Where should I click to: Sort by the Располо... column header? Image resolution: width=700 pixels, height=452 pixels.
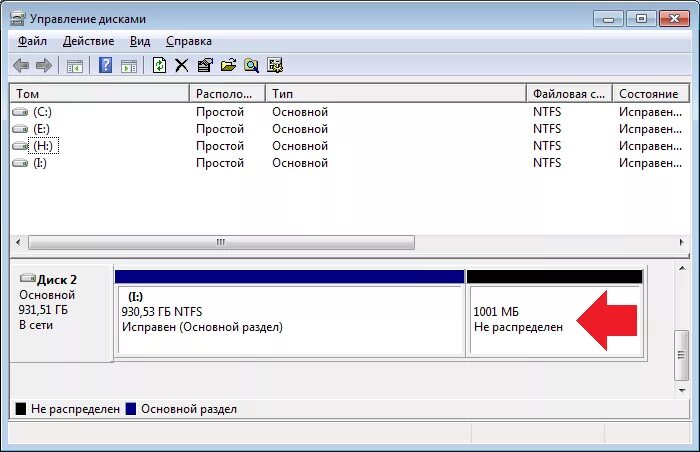point(228,94)
